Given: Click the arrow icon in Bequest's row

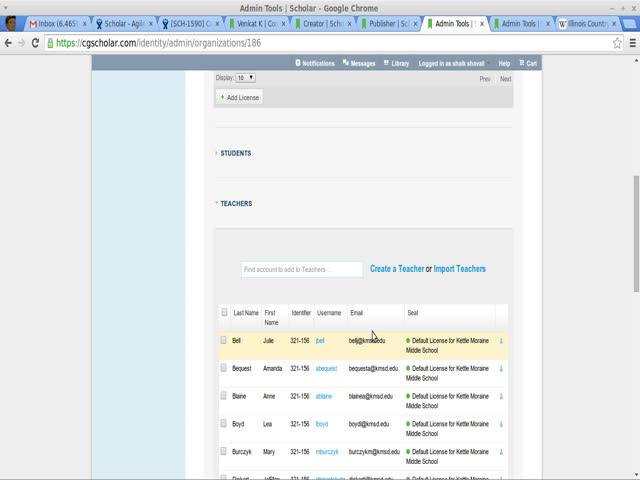Looking at the screenshot, I should click(501, 369).
